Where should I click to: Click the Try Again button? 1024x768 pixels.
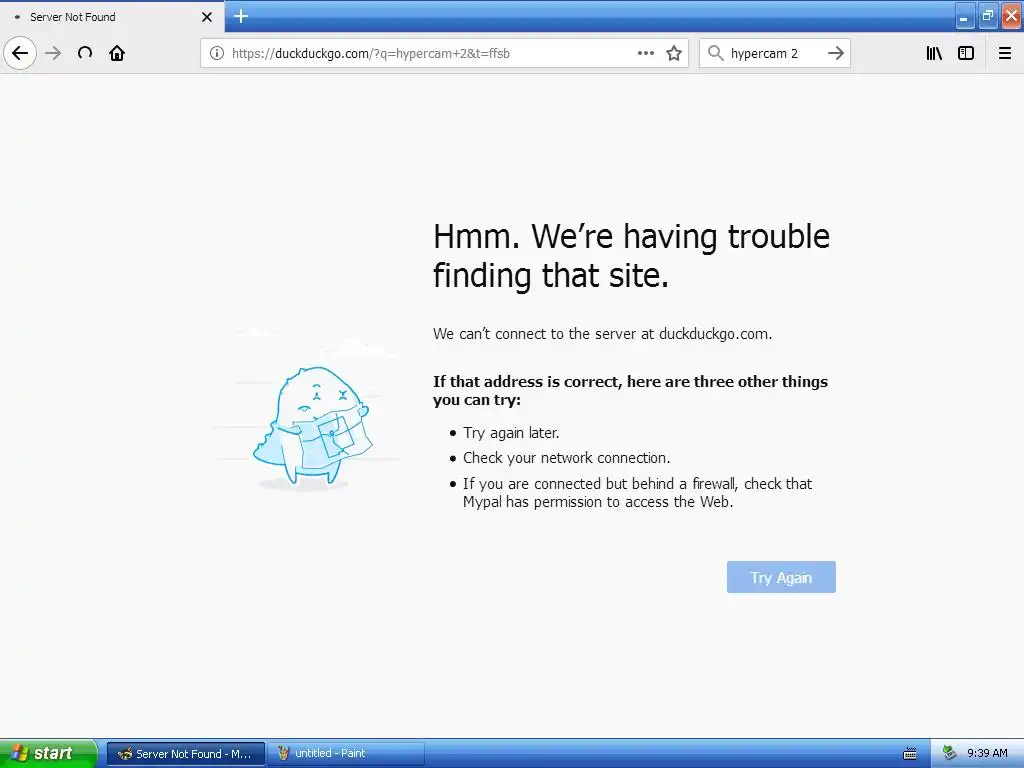click(781, 577)
